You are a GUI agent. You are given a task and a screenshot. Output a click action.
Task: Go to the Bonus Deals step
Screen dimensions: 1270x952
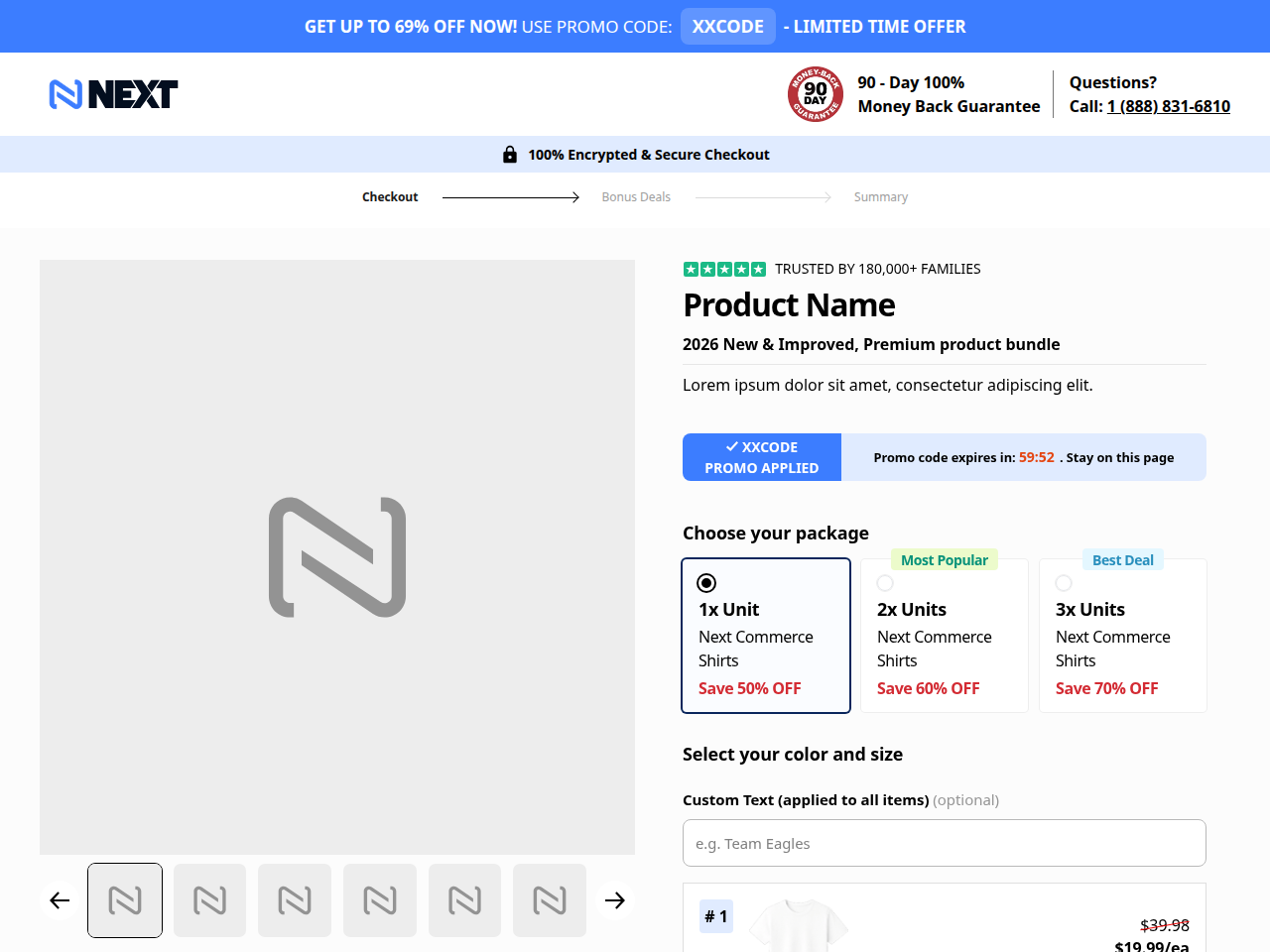coord(636,197)
